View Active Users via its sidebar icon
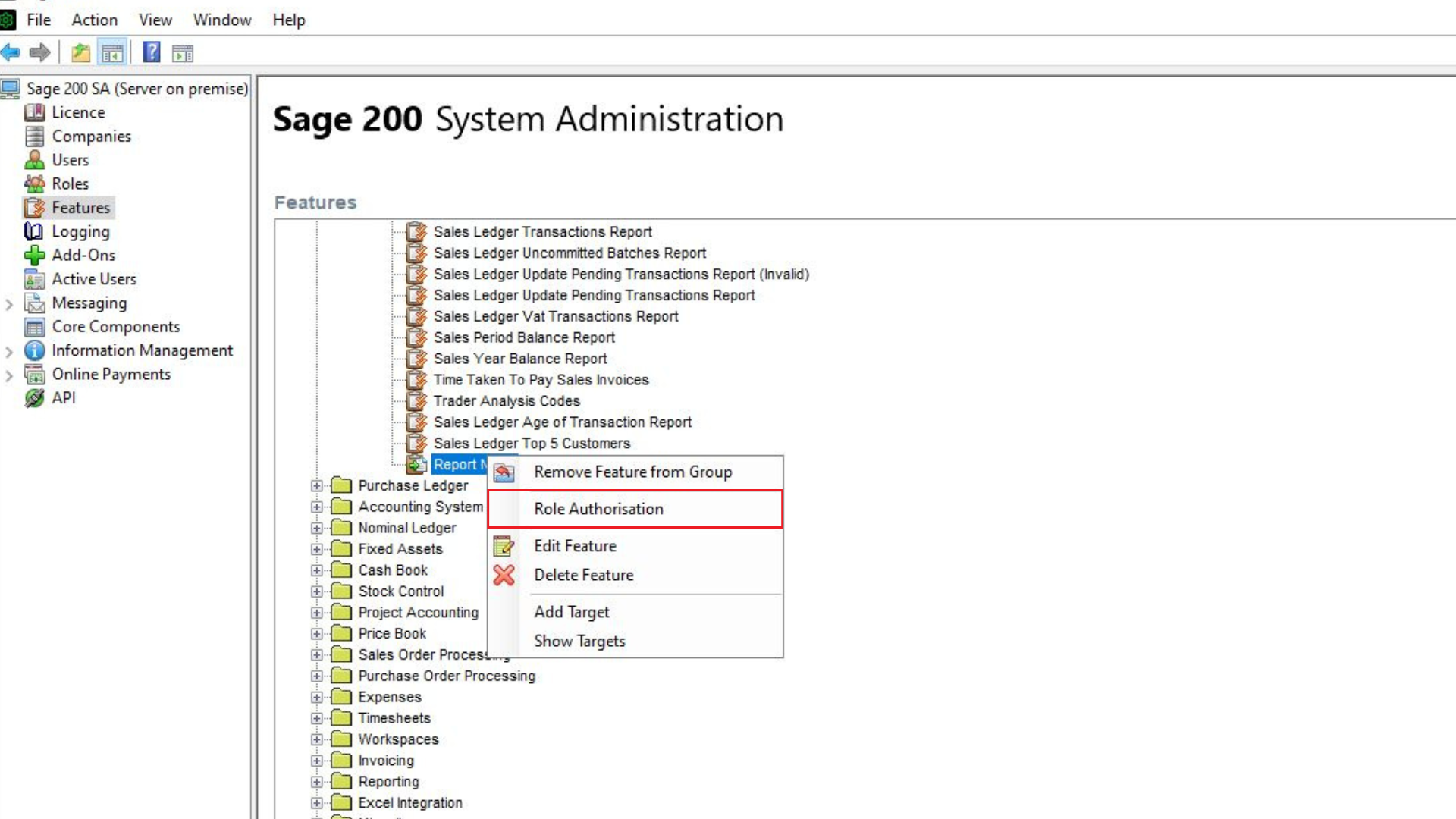The width and height of the screenshot is (1456, 819). (x=33, y=279)
